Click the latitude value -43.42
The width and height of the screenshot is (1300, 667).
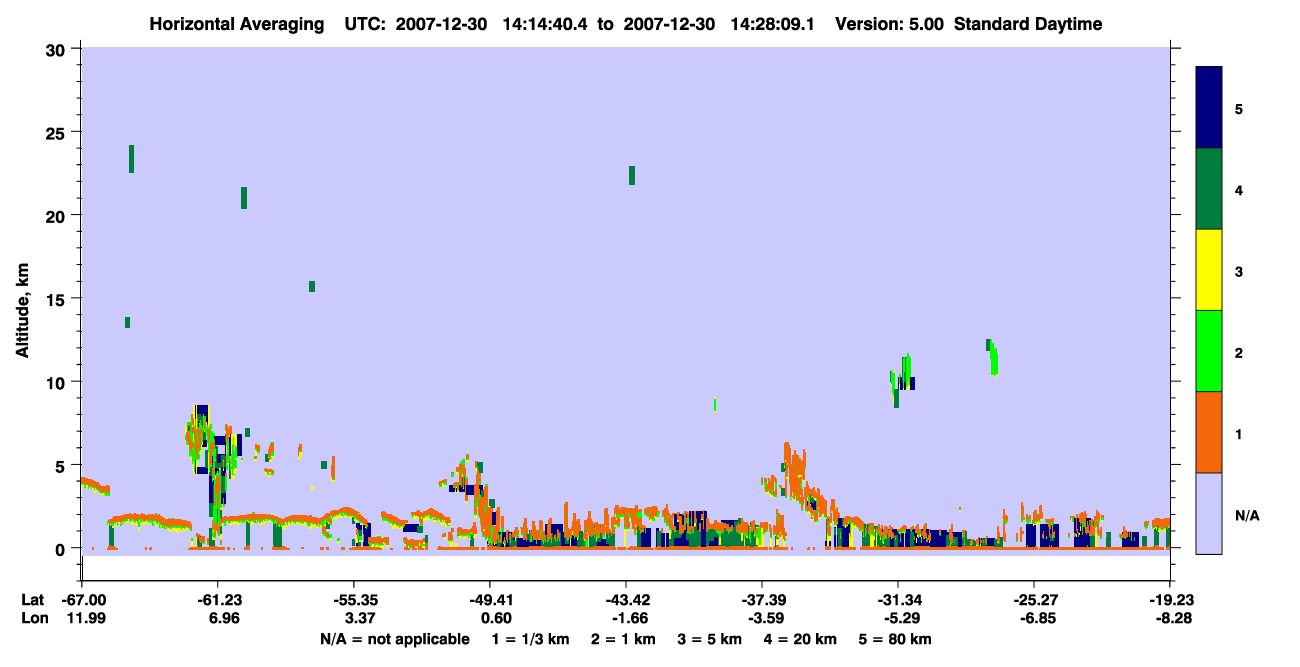[625, 600]
